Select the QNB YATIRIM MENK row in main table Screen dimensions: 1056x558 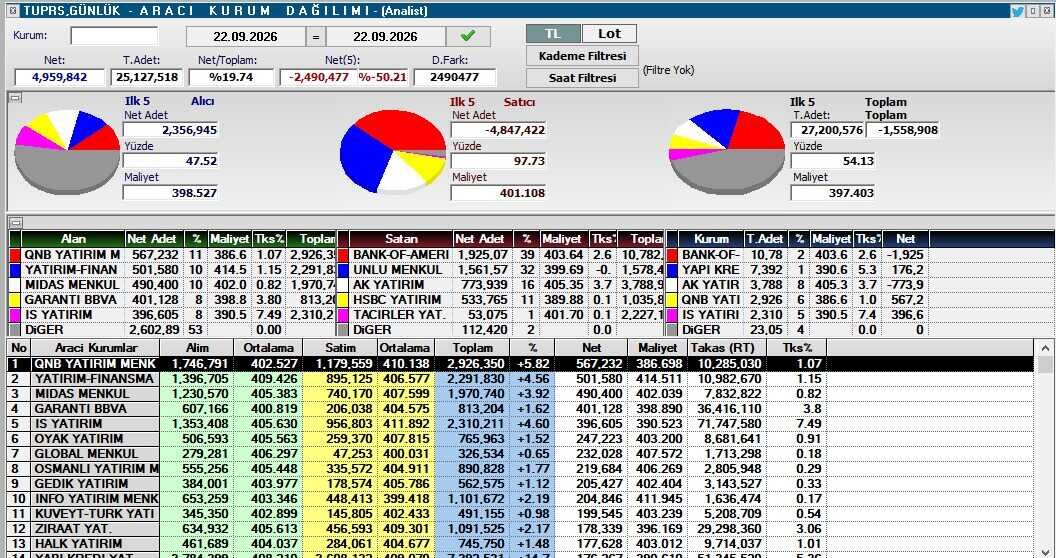click(522, 363)
